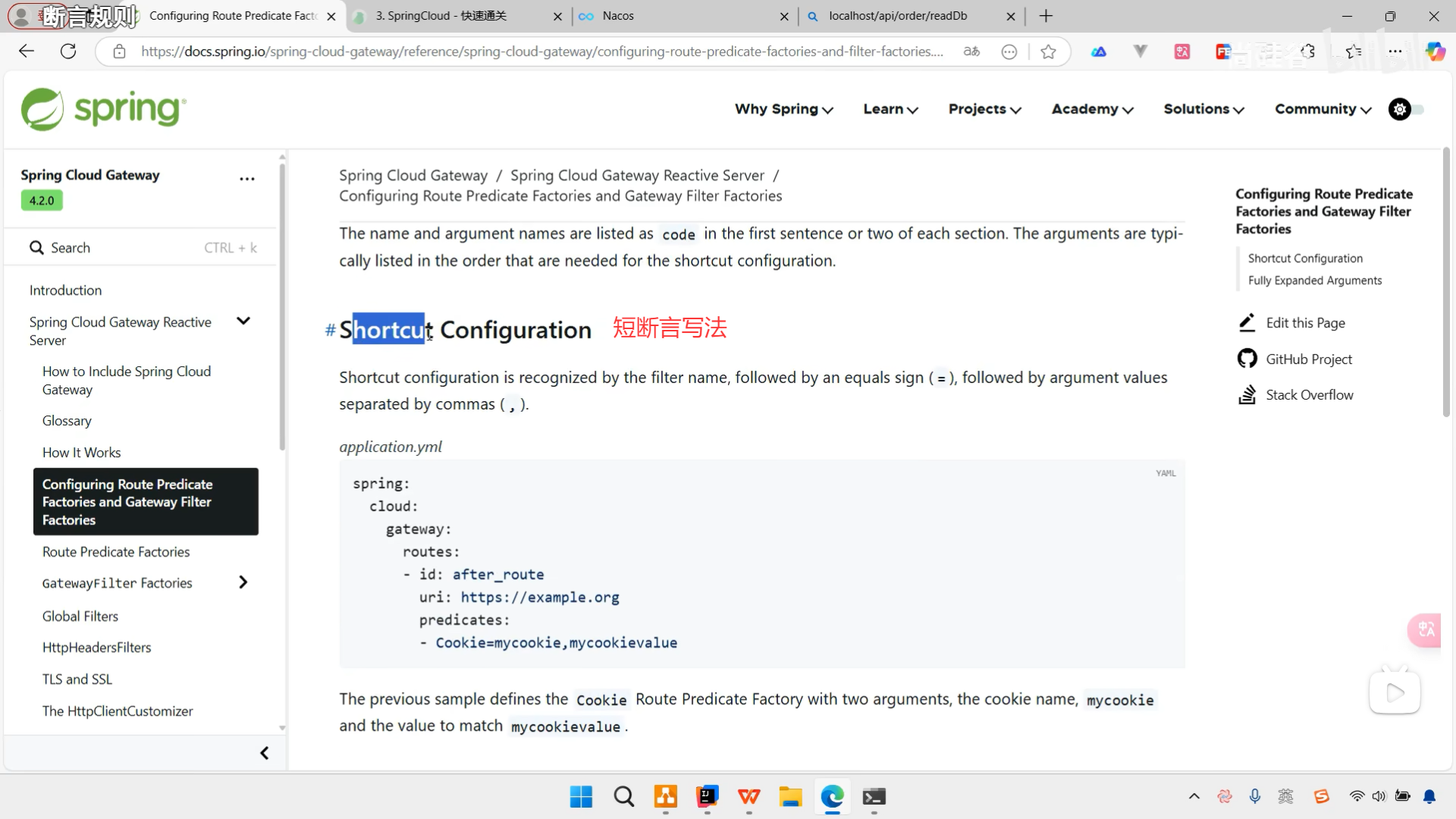
Task: Click the browser refresh icon
Action: click(68, 52)
